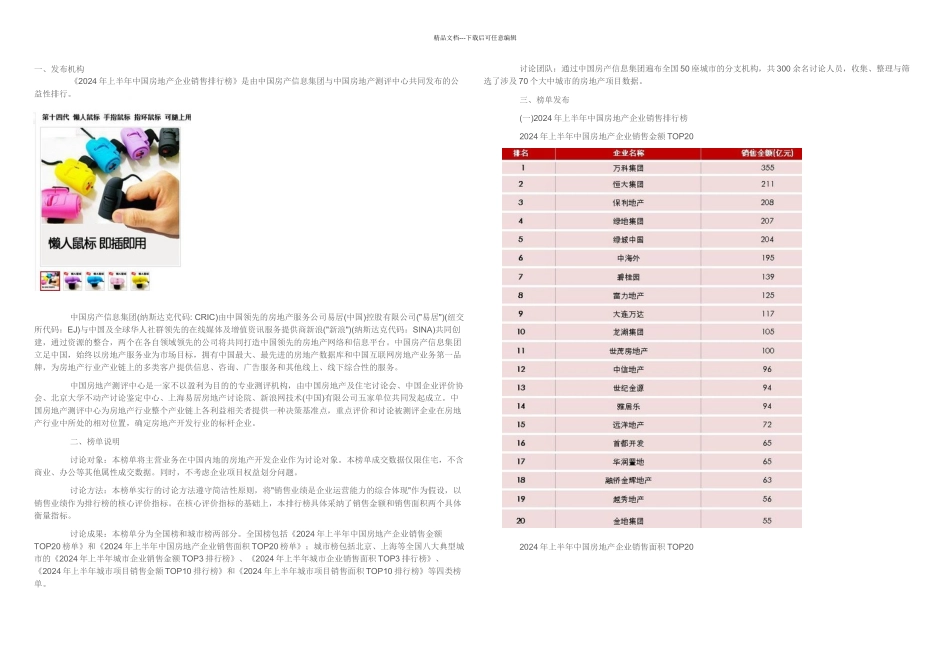This screenshot has width=950, height=672.
Task: Click the sales value 208
Action: click(x=767, y=202)
